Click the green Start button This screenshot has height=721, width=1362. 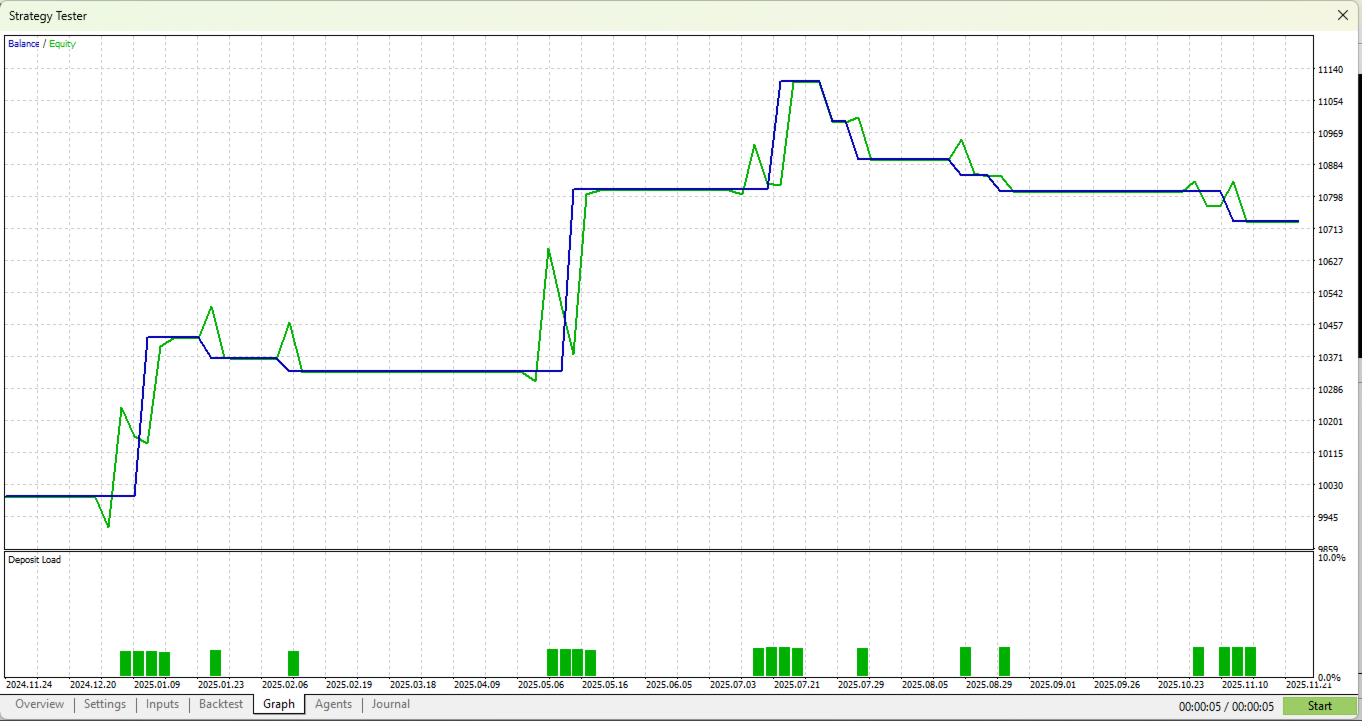pyautogui.click(x=1320, y=706)
